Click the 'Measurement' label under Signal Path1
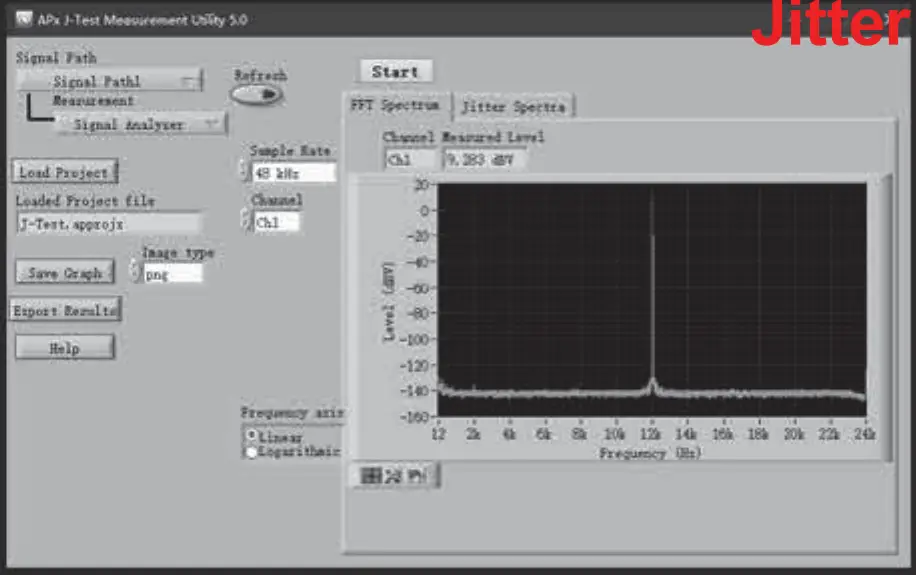Image resolution: width=916 pixels, height=575 pixels. point(93,101)
